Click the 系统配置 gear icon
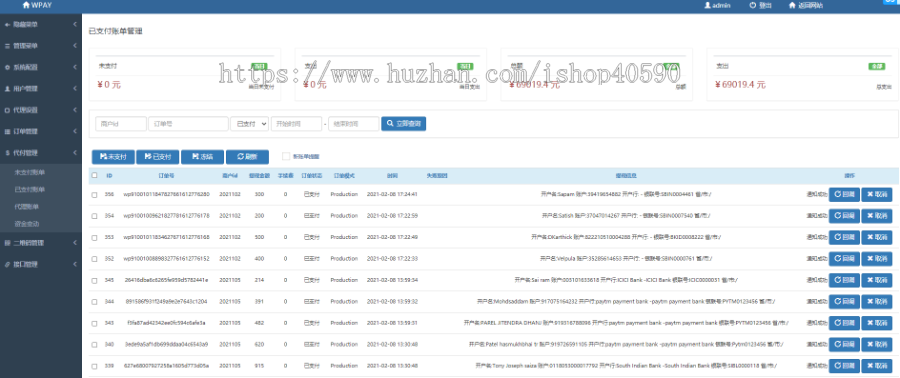900x378 pixels. 7,67
